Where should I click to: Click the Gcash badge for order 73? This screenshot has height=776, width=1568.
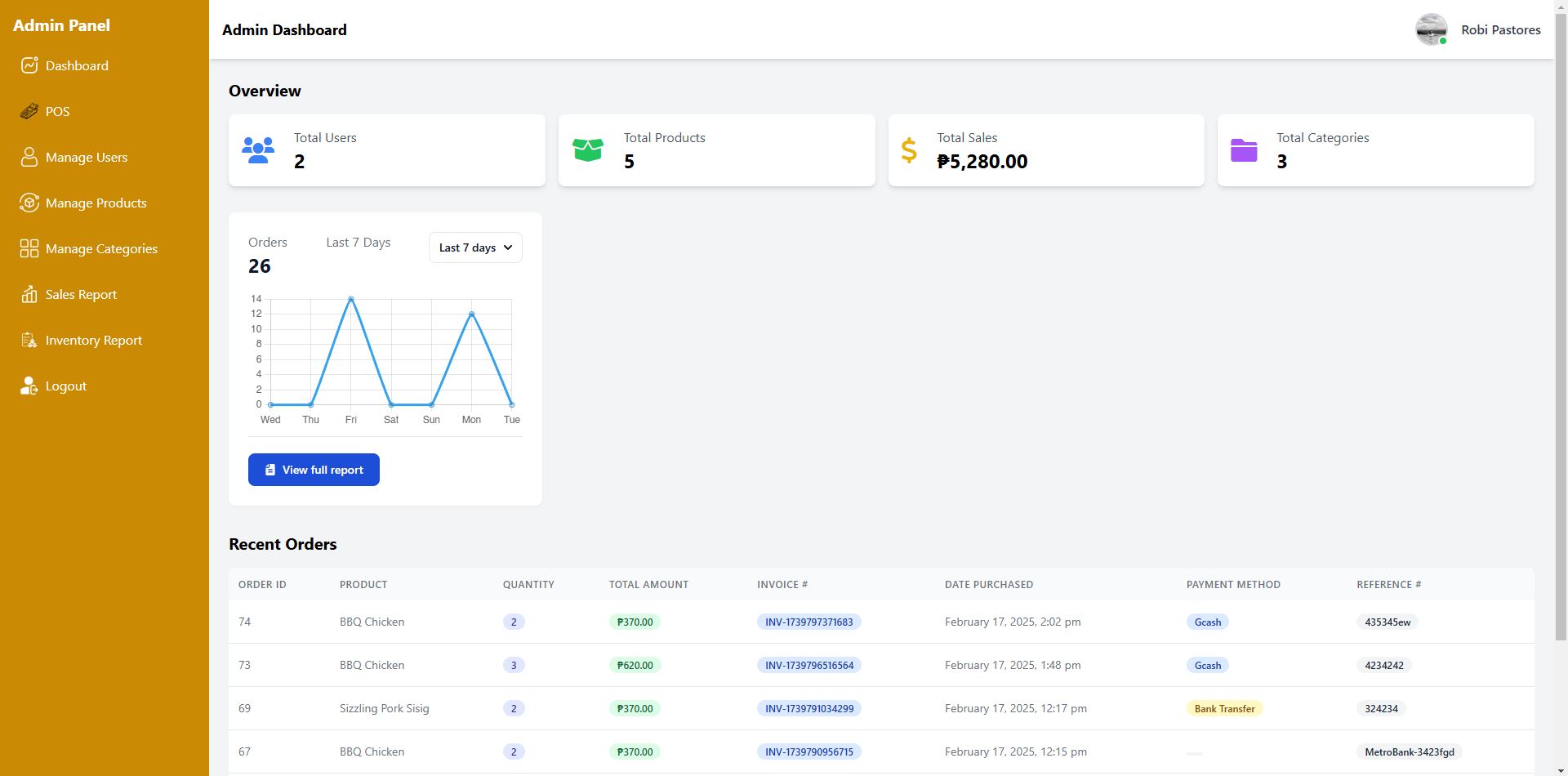(x=1208, y=665)
